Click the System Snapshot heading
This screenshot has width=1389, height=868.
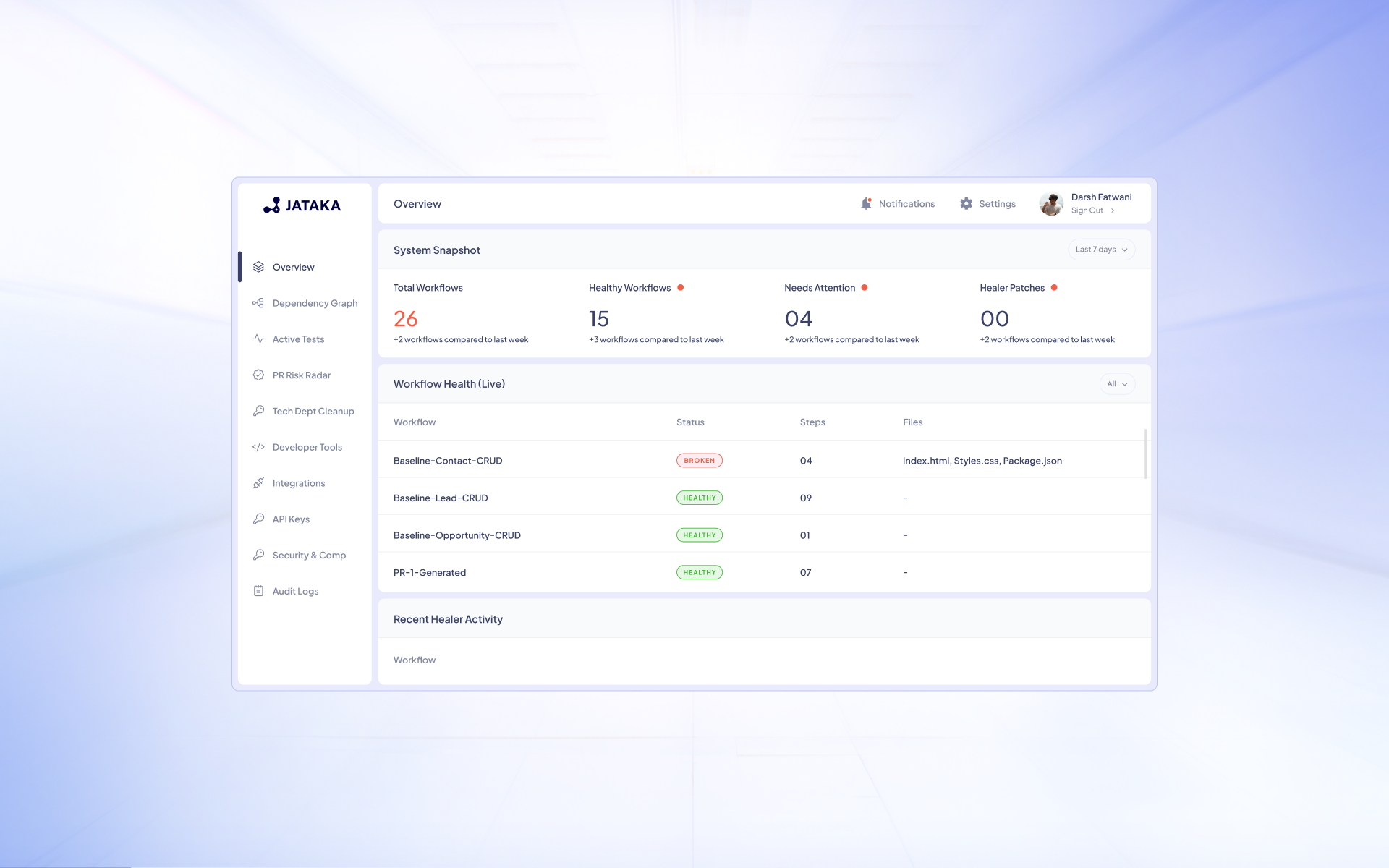(x=437, y=250)
